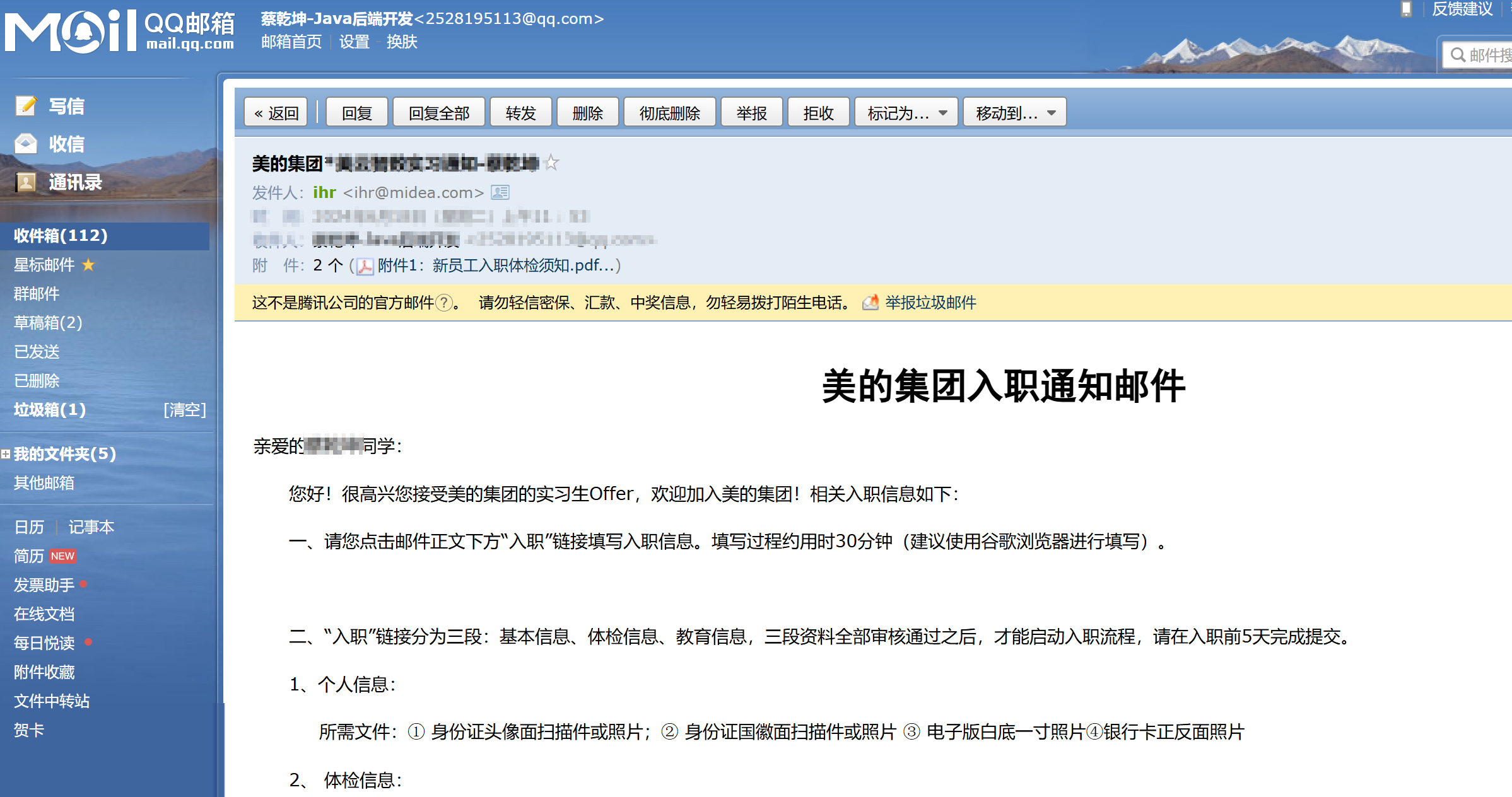
Task: Open the 移动到 dropdown
Action: 1015,112
